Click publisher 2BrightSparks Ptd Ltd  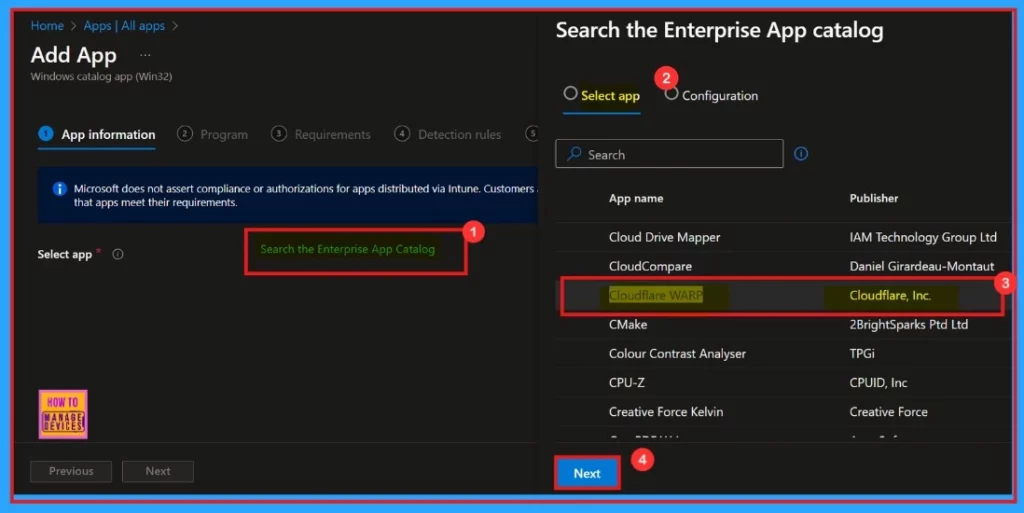pyautogui.click(x=908, y=324)
